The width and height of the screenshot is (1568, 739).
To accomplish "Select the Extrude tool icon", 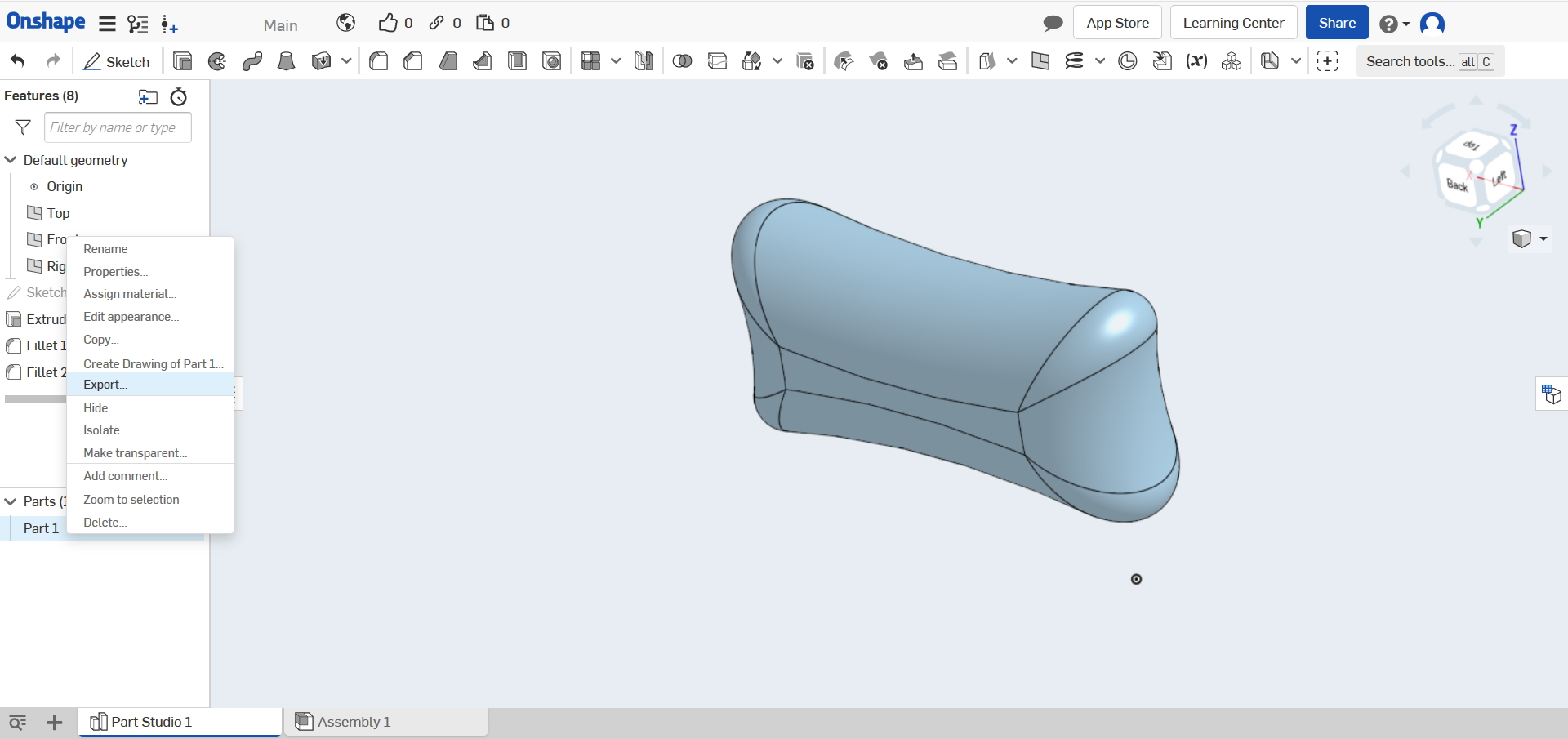I will pyautogui.click(x=183, y=62).
